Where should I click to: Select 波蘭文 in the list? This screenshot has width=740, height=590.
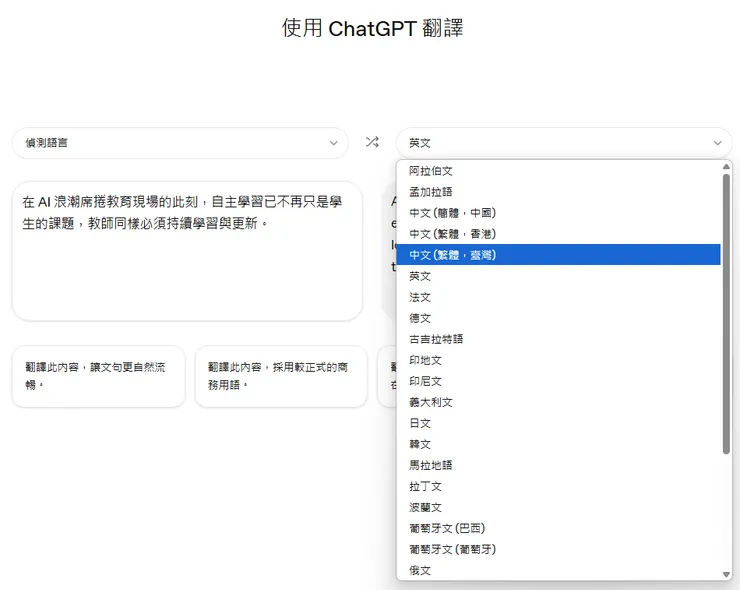559,507
